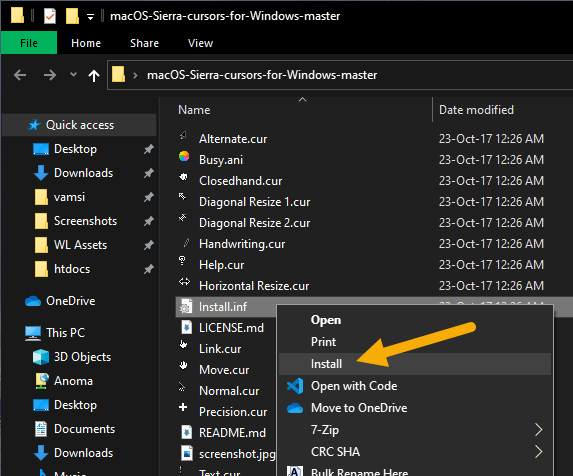Open the recent locations dropdown arrow

73,75
